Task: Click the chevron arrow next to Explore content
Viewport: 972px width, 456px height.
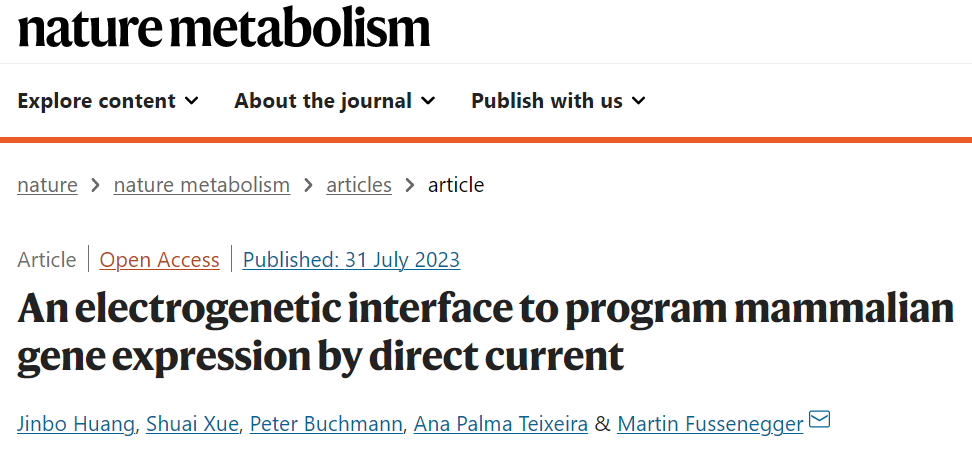Action: coord(192,101)
